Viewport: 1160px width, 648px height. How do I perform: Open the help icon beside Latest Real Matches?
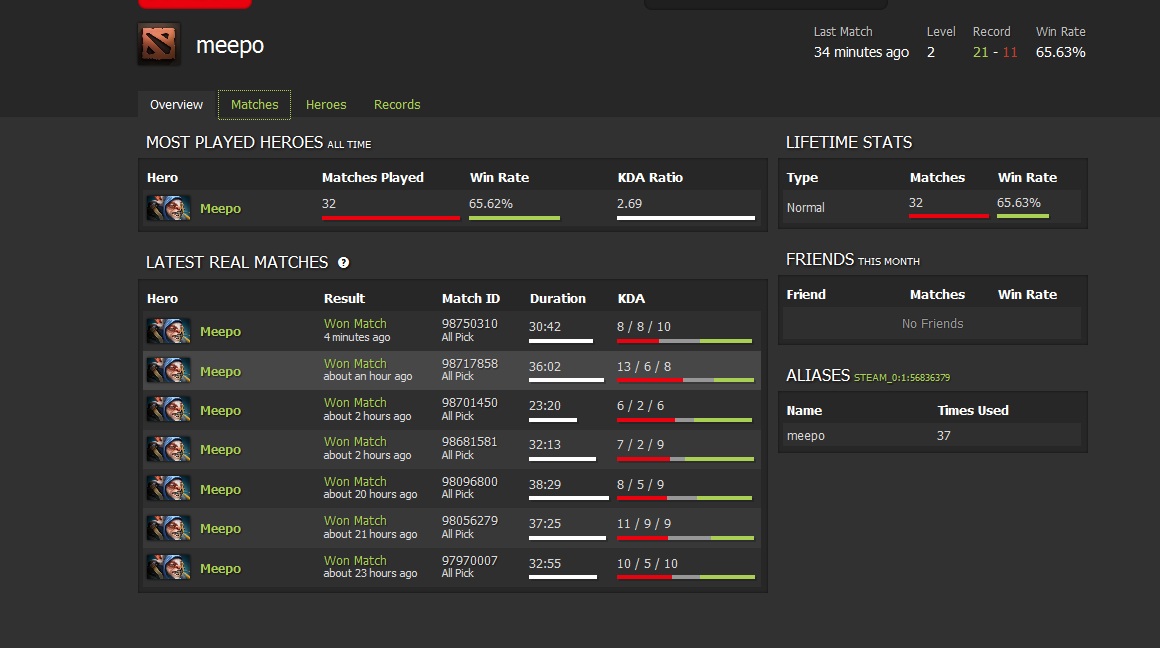(x=343, y=263)
